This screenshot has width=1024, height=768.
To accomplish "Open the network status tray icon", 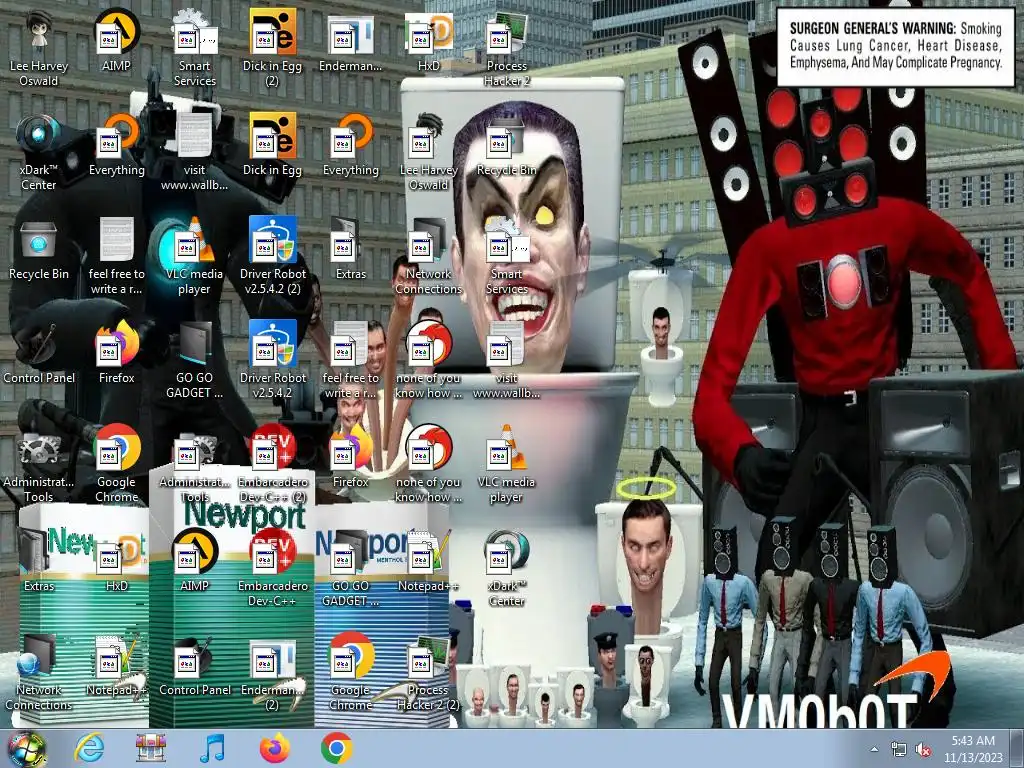I will pos(899,750).
